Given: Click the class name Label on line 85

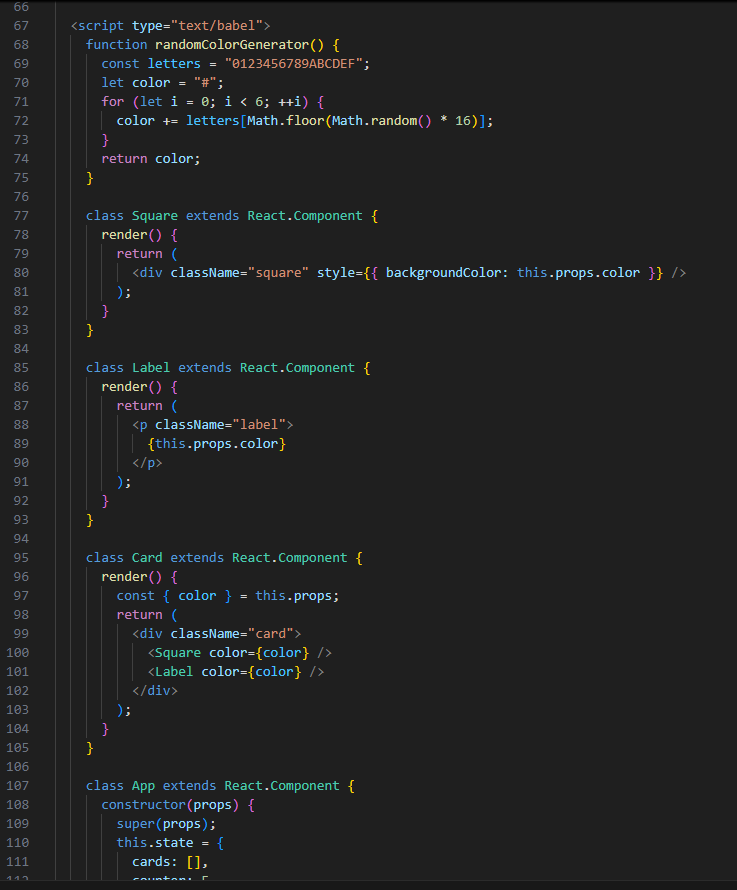Looking at the screenshot, I should tap(151, 368).
